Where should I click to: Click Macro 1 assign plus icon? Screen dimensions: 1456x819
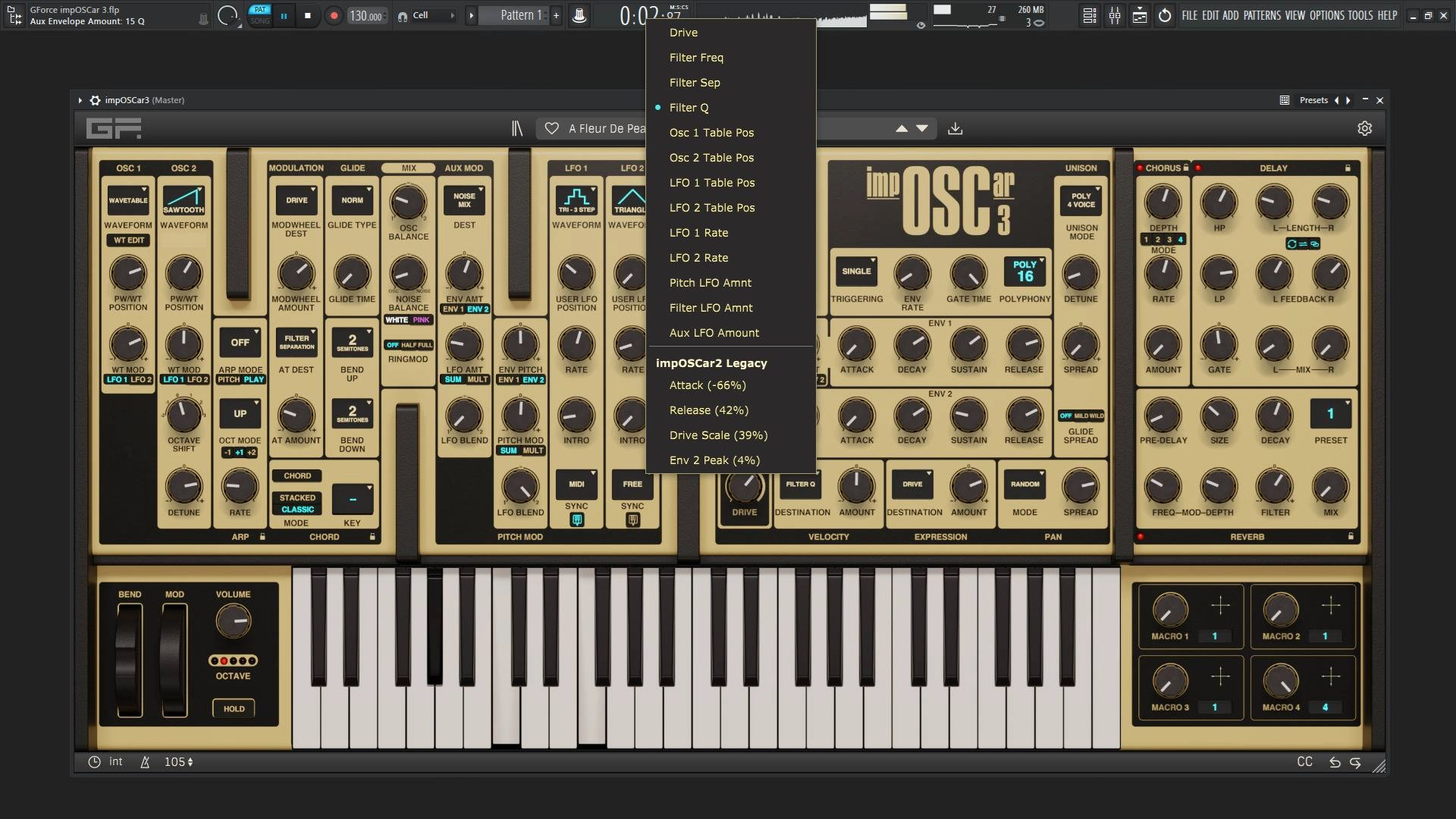(1220, 605)
